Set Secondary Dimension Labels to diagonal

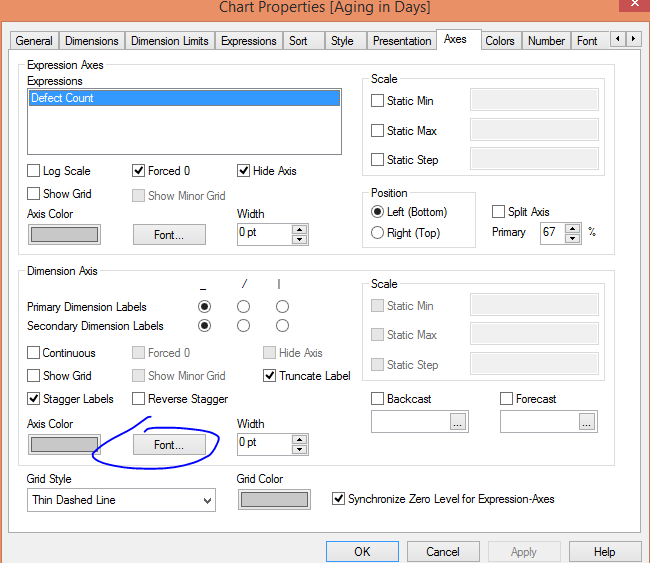pyautogui.click(x=243, y=325)
